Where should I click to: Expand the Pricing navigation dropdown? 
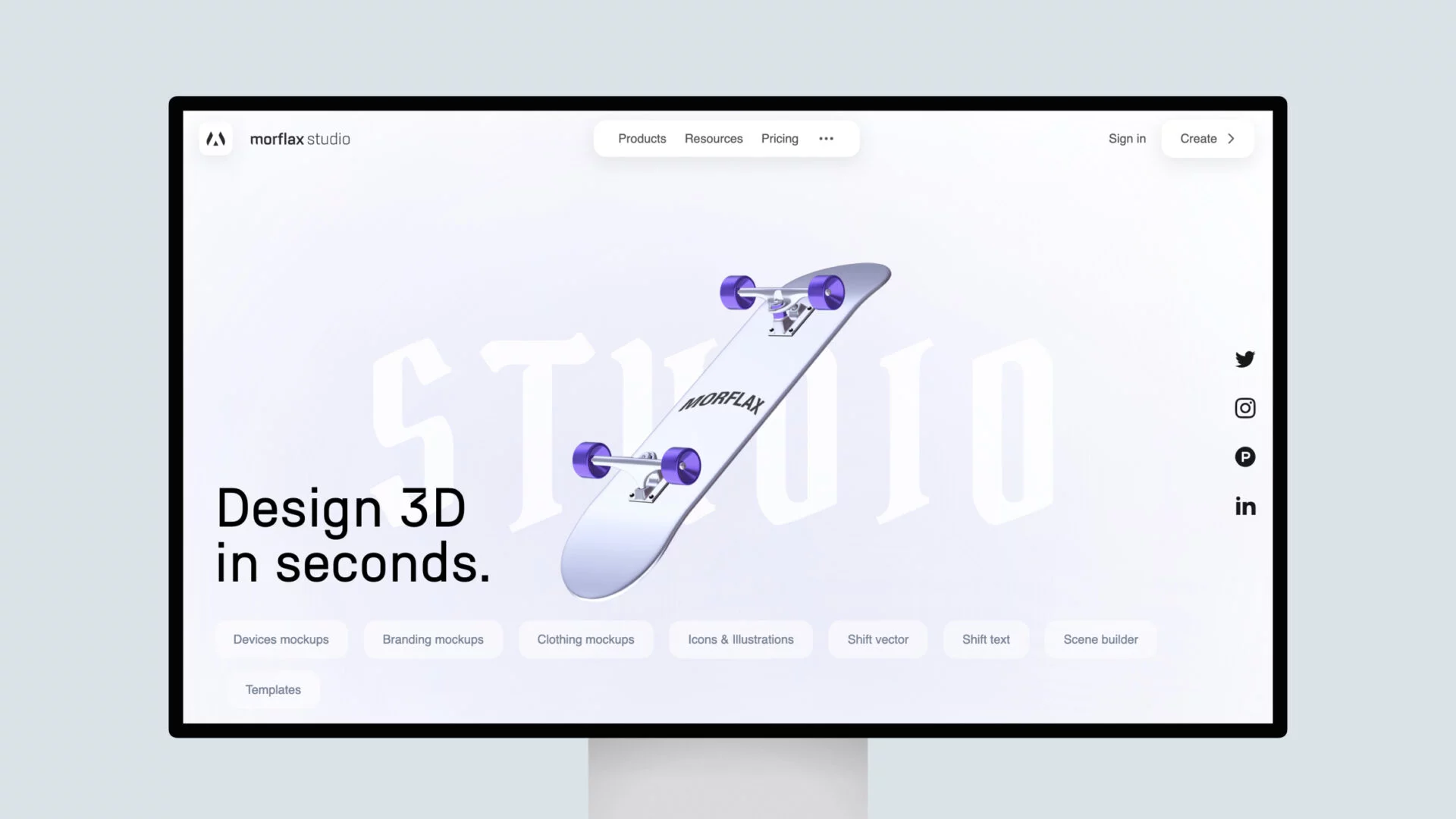tap(779, 138)
